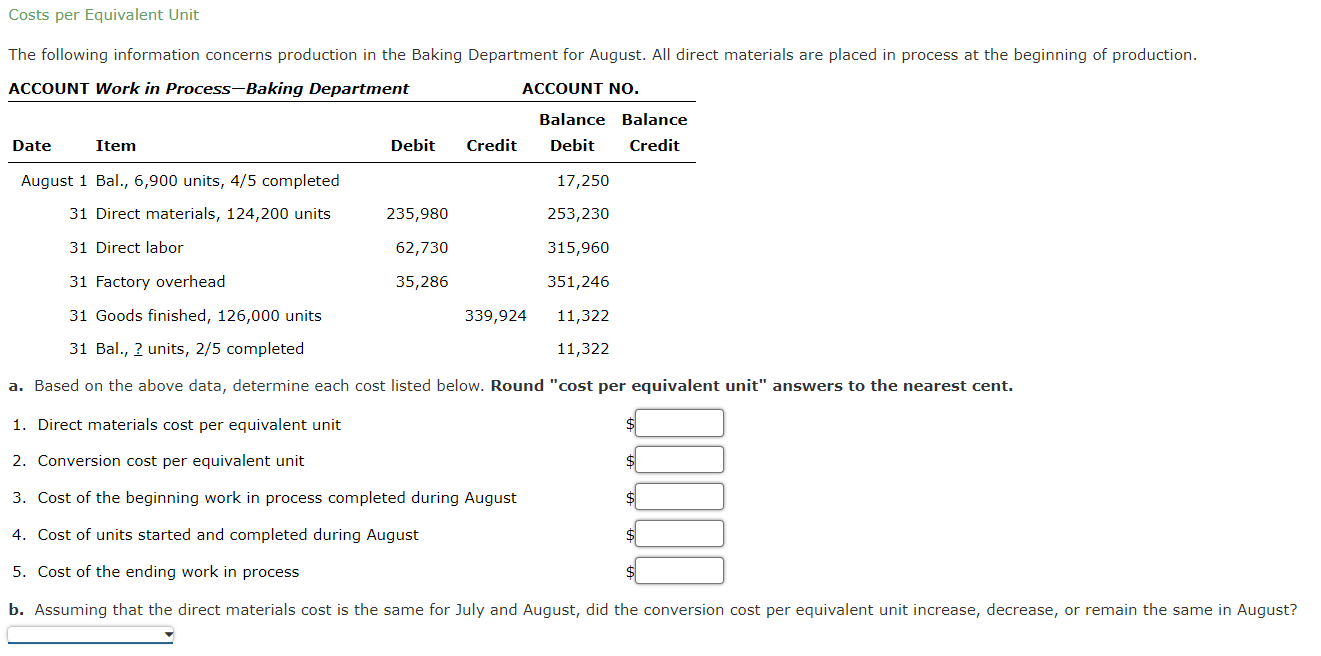This screenshot has height=656, width=1321.
Task: Click the "Balance Credit" column header
Action: point(654,130)
